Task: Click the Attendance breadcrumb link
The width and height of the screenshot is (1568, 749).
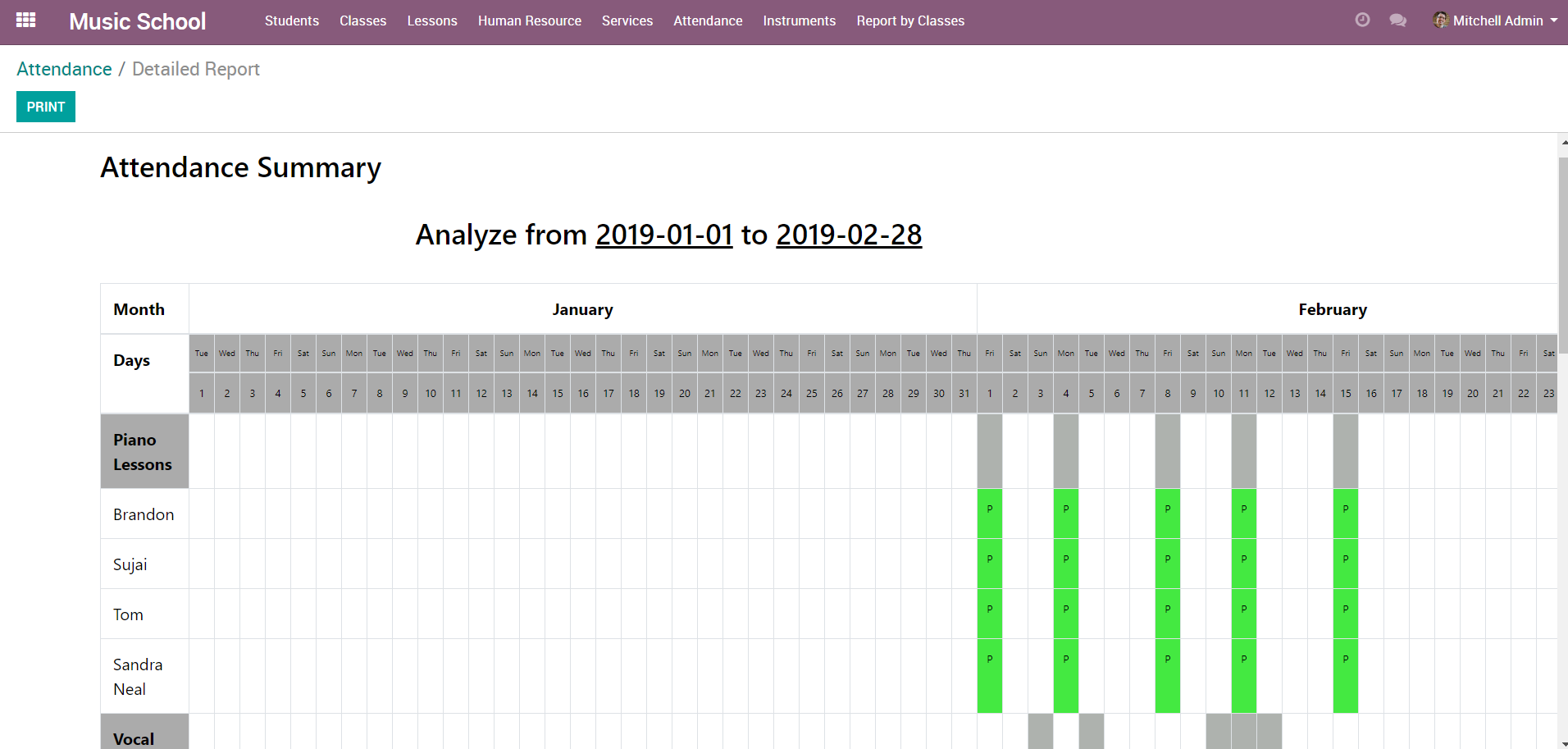Action: pos(64,69)
